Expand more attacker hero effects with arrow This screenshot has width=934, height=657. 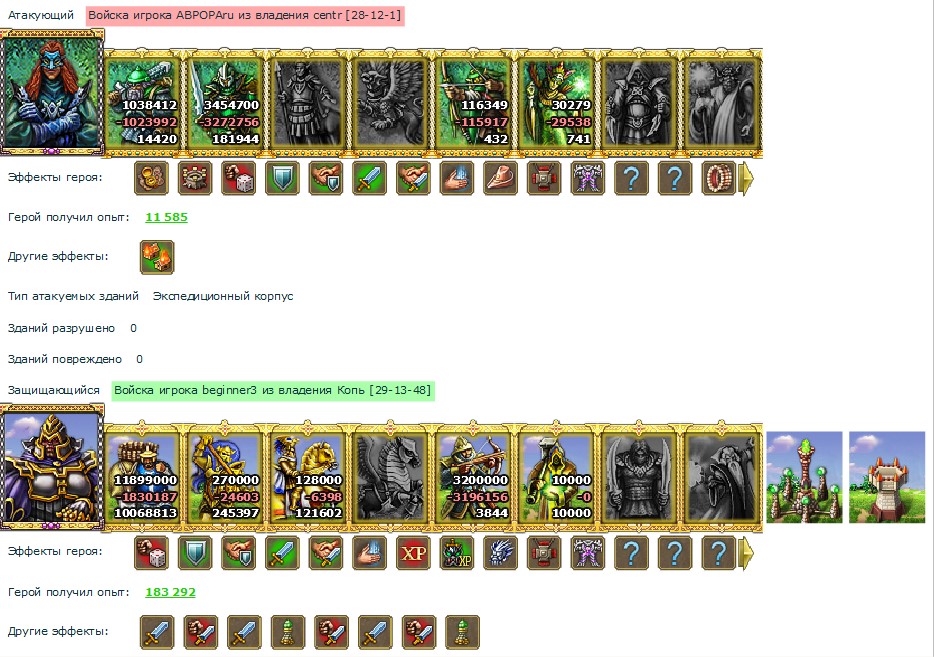pos(746,178)
